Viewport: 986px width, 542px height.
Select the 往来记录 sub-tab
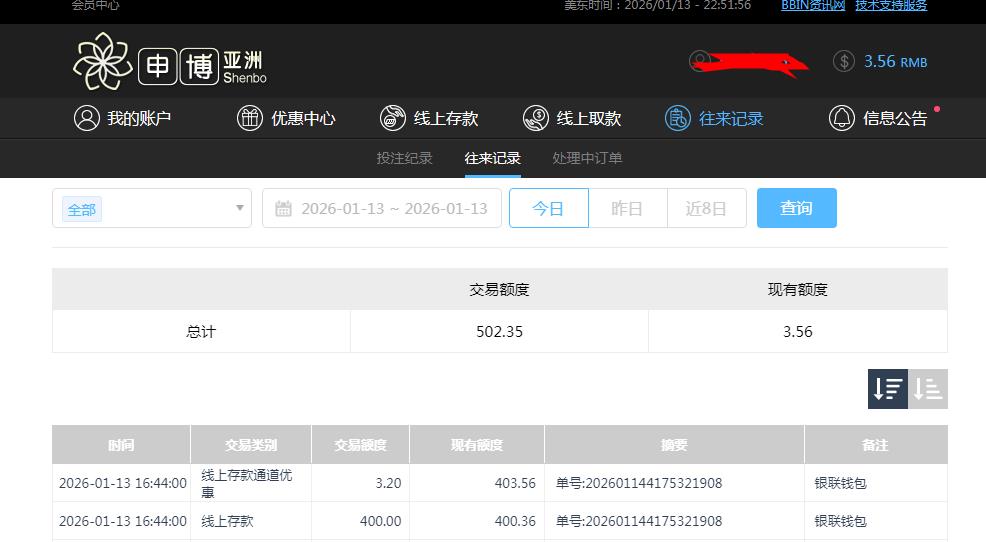[x=492, y=158]
